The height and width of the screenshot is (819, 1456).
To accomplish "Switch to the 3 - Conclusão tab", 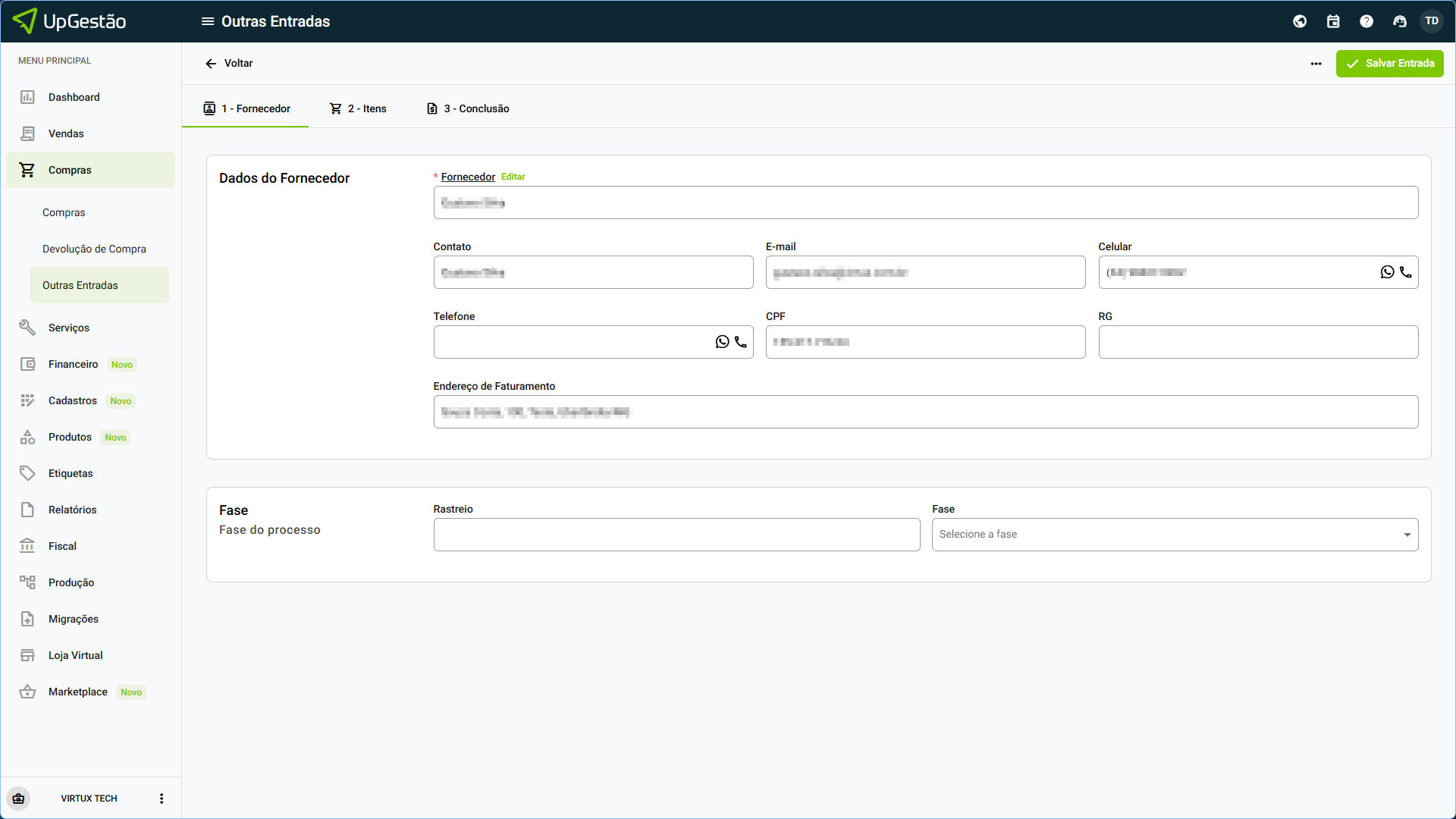I will click(468, 108).
